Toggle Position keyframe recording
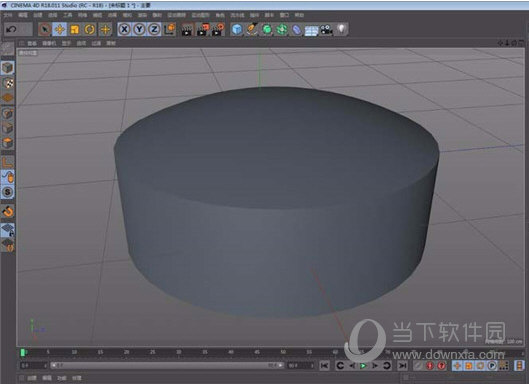Viewport: 529px width, 384px height. [x=457, y=366]
